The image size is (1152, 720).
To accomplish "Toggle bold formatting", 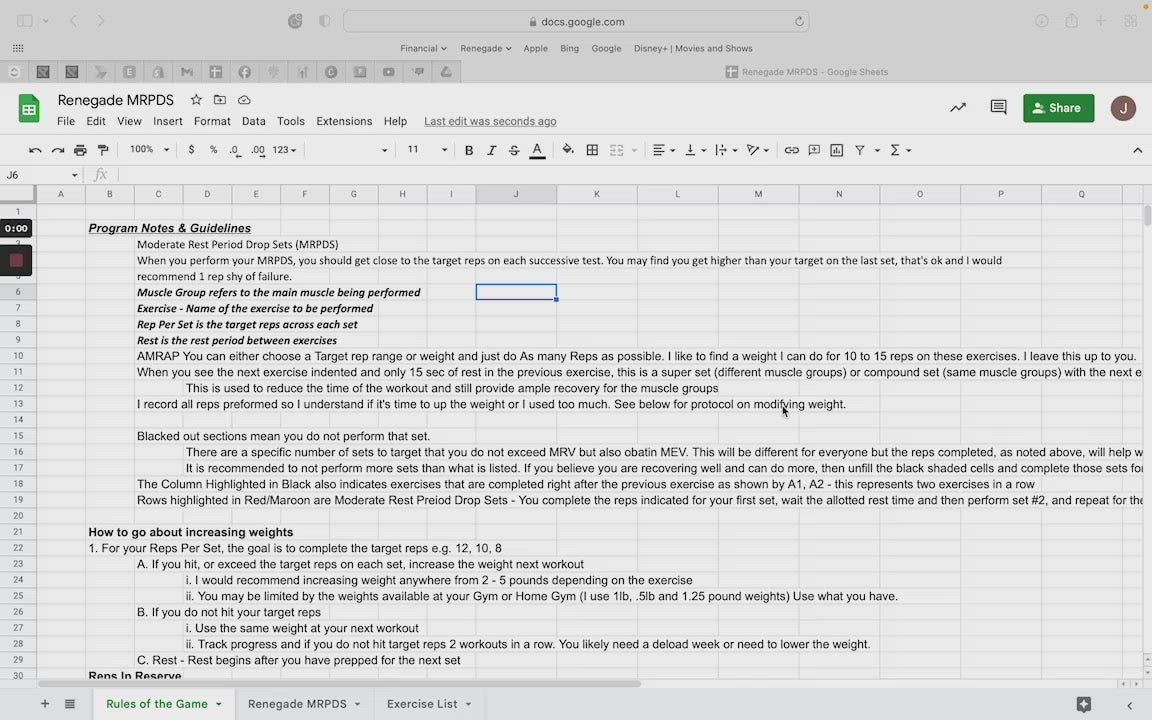I will coord(469,150).
